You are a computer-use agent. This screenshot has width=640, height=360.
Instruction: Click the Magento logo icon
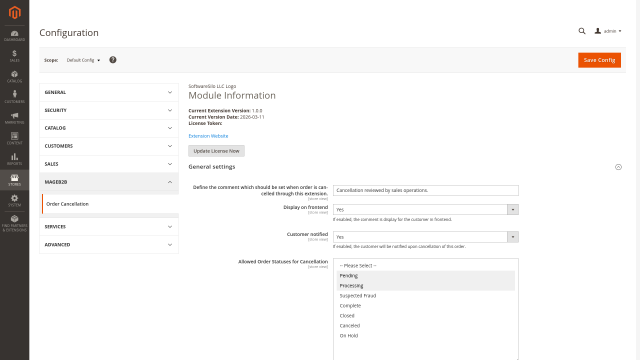(x=15, y=13)
